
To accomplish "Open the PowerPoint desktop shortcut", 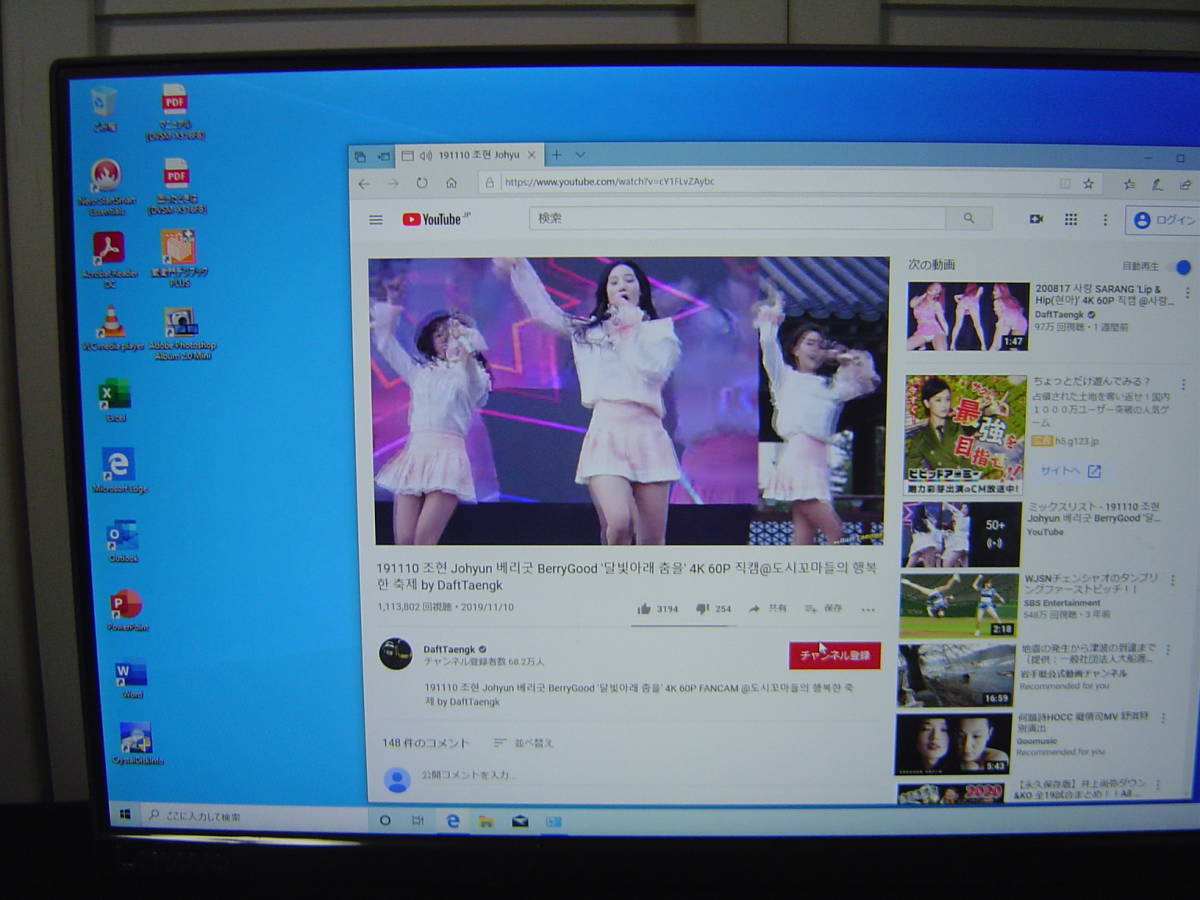I will tap(127, 610).
